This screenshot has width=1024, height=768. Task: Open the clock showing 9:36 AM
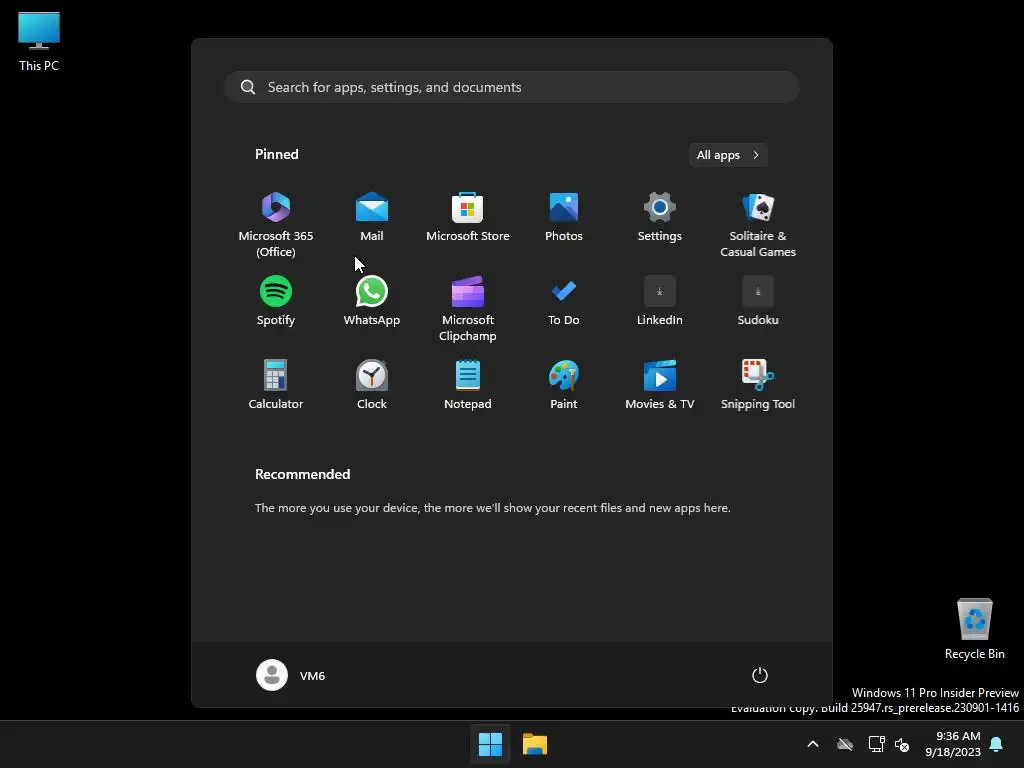coord(953,744)
